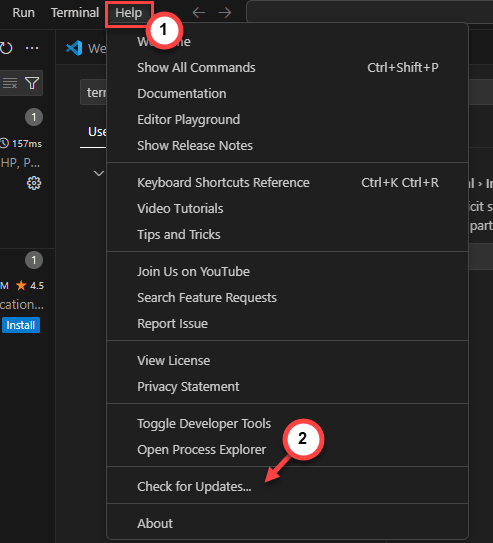The width and height of the screenshot is (493, 543).
Task: Open Keyboard Shortcuts Reference
Action: click(x=287, y=183)
